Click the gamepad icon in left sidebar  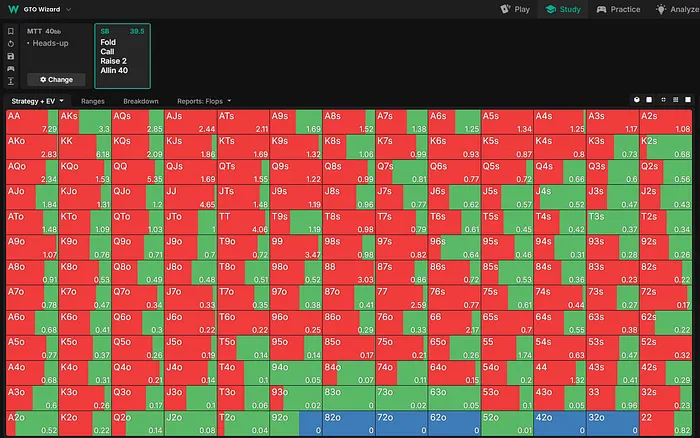click(x=10, y=67)
